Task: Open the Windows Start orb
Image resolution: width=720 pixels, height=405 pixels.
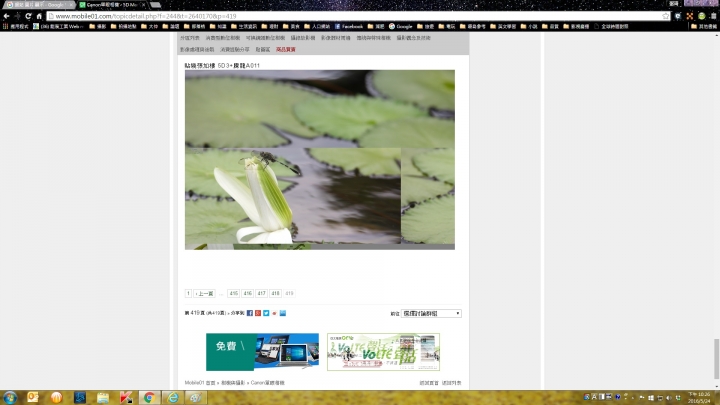Action: point(10,398)
